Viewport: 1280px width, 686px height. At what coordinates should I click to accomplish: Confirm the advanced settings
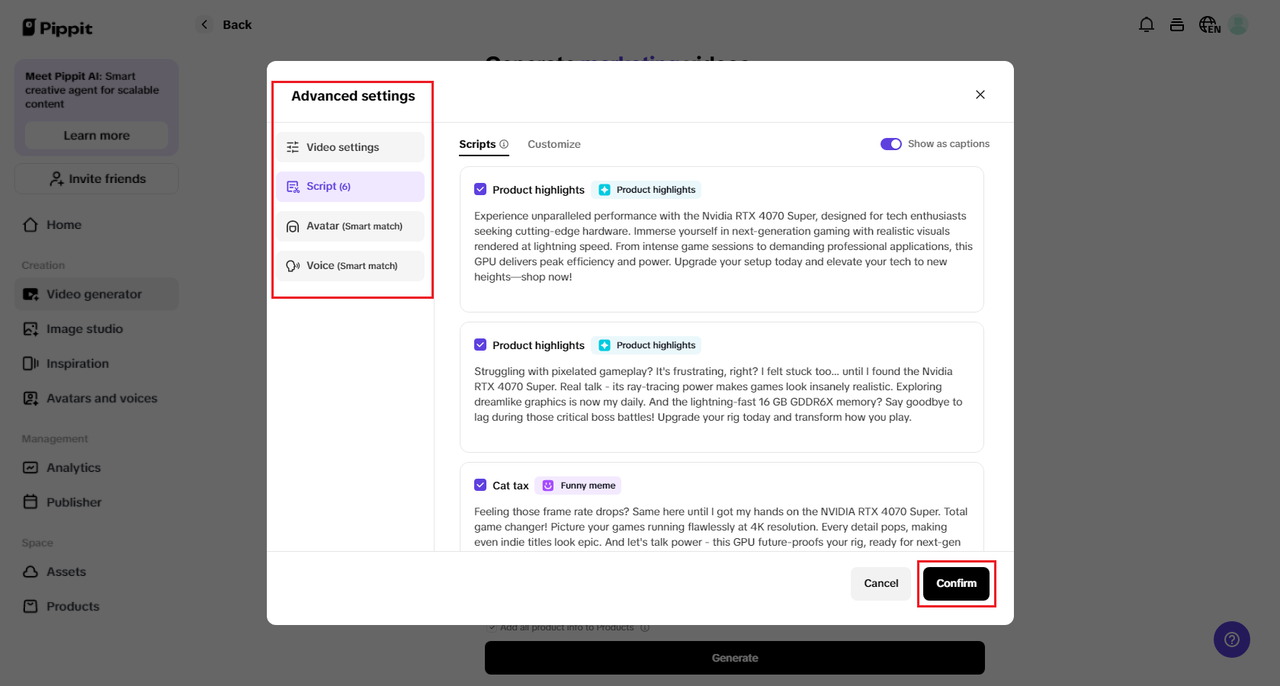[x=956, y=583]
